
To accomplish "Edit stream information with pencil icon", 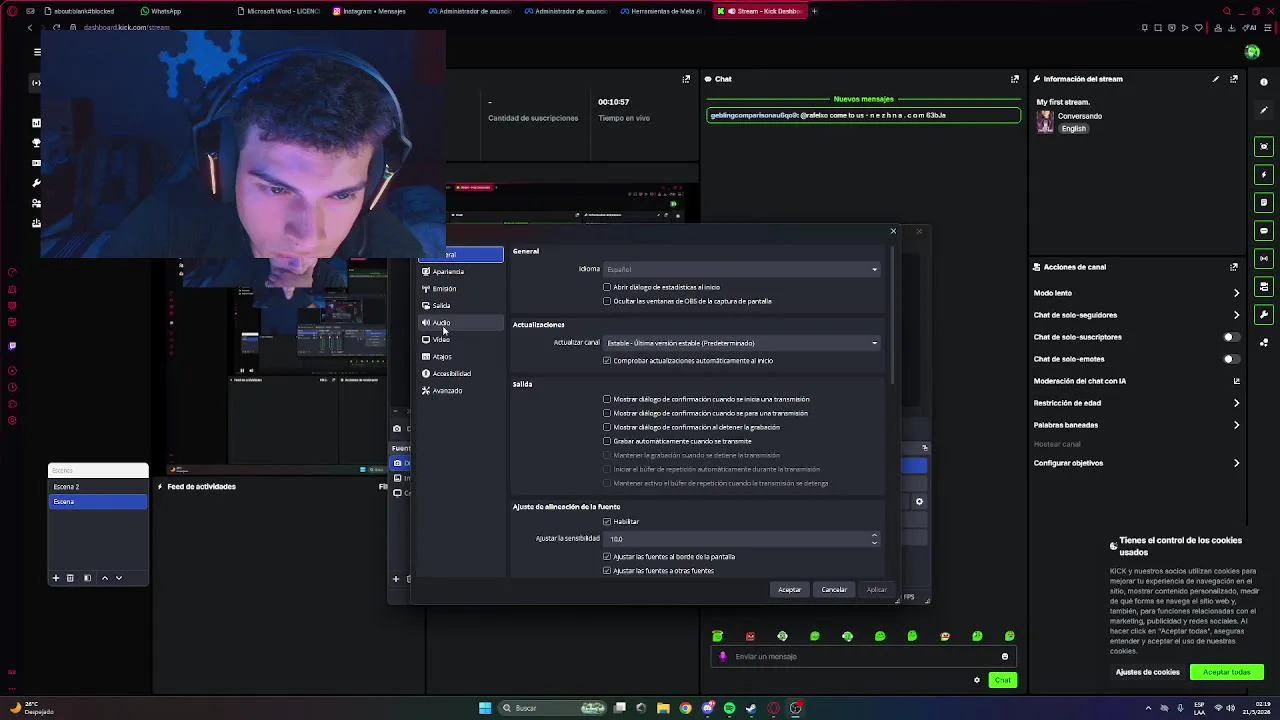I will pos(1216,79).
